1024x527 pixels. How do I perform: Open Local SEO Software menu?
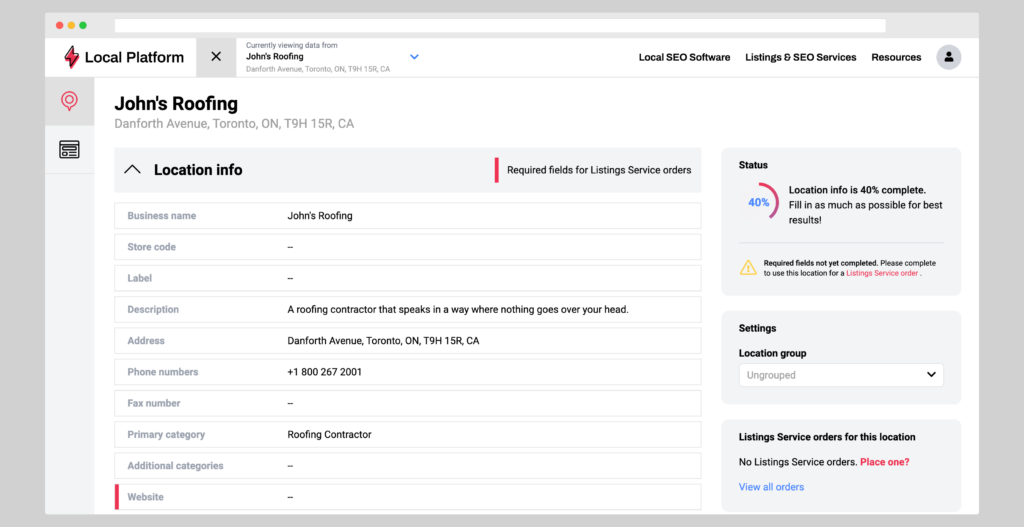click(684, 57)
